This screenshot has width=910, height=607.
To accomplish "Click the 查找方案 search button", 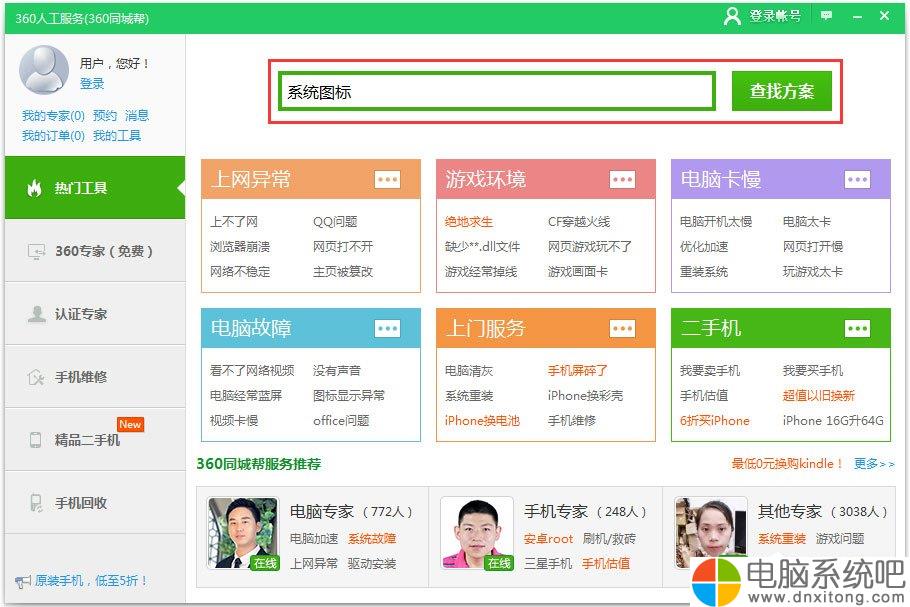I will pos(782,91).
